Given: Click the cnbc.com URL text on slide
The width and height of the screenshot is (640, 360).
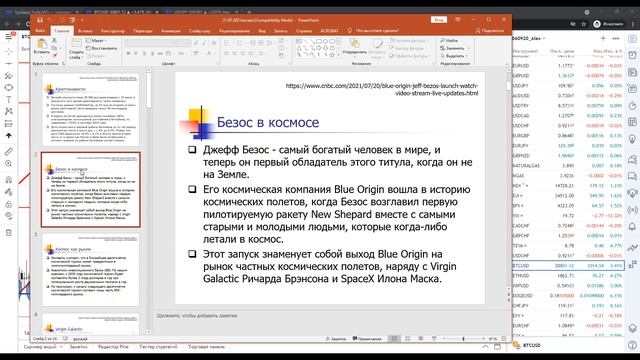Looking at the screenshot, I should click(x=382, y=89).
